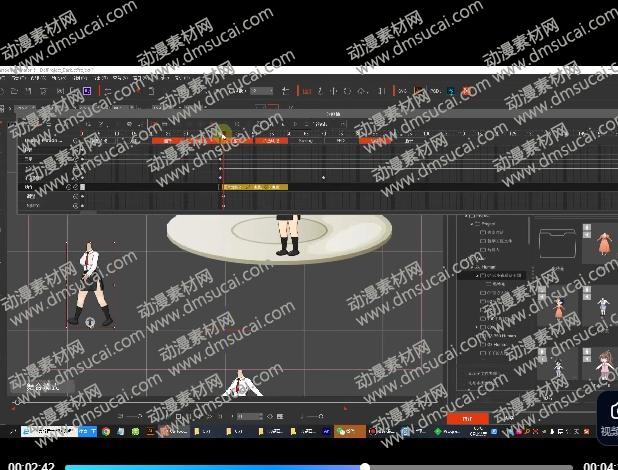Toggle the checkbox on the highlighted tree row
Screen dimensions: 618x470
483,275
